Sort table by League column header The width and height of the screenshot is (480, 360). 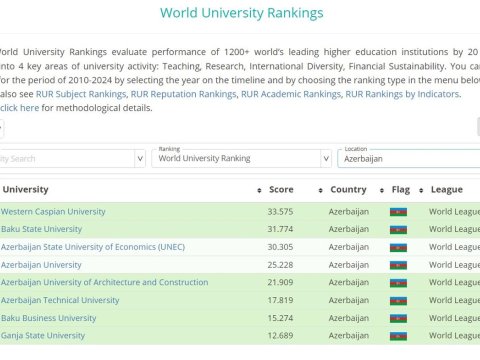(447, 190)
